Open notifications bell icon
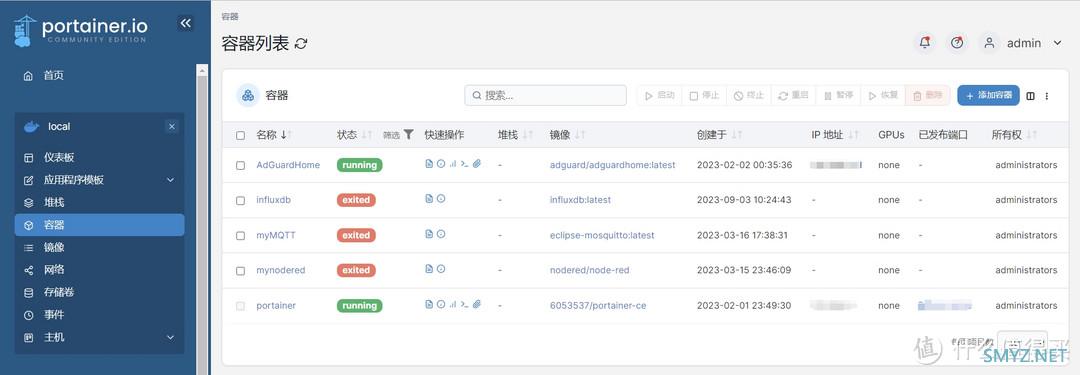This screenshot has height=375, width=1080. click(x=925, y=43)
